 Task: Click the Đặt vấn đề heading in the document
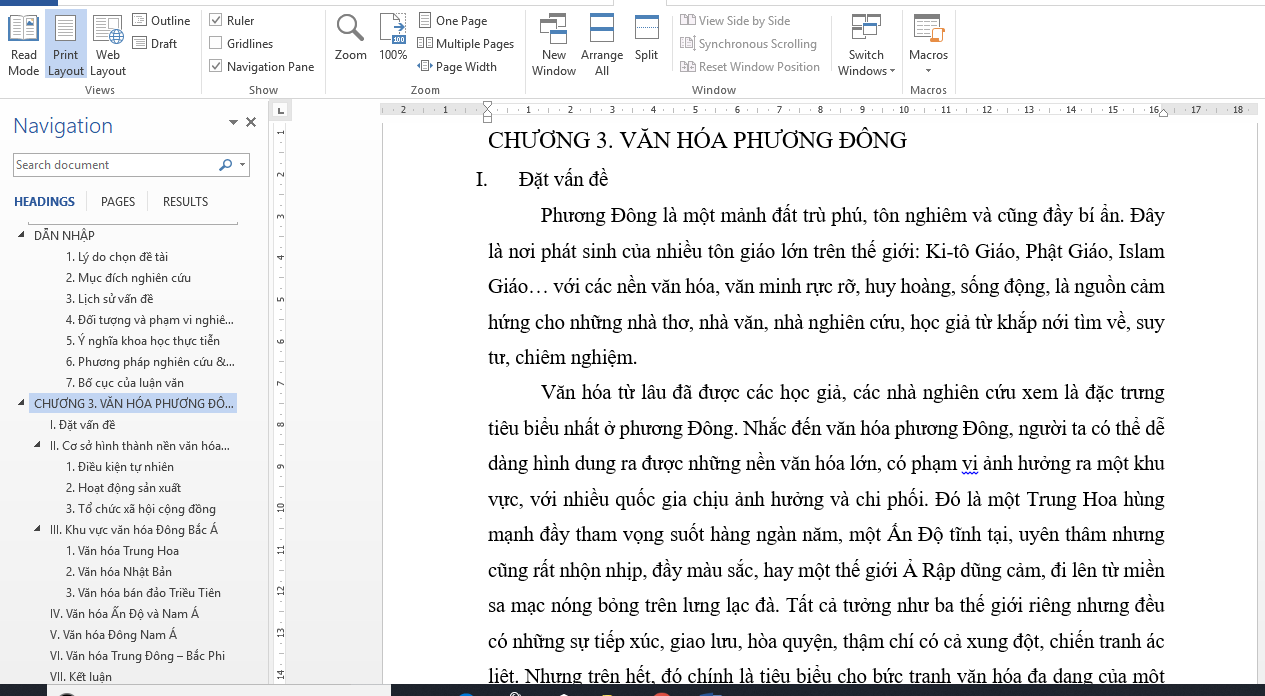[x=563, y=180]
